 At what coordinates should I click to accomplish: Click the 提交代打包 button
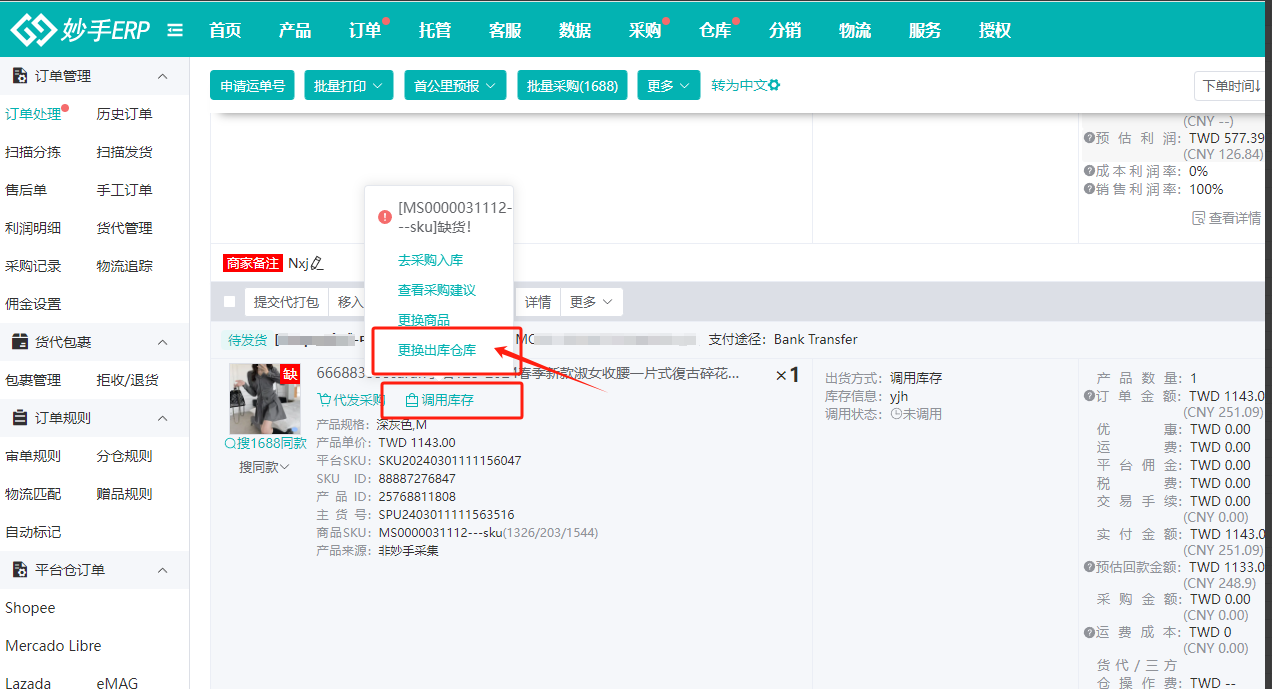click(286, 302)
